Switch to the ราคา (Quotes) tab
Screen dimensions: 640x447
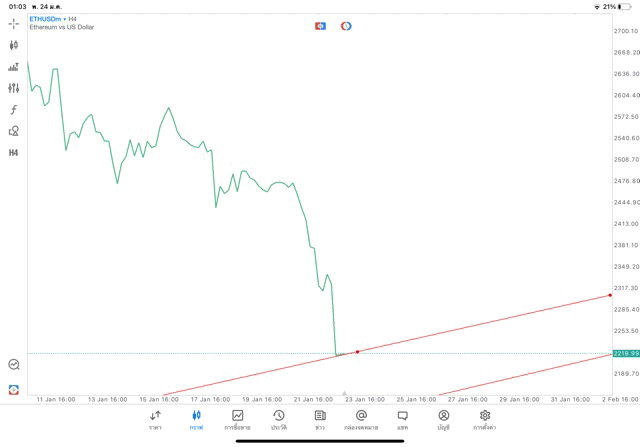coord(155,419)
